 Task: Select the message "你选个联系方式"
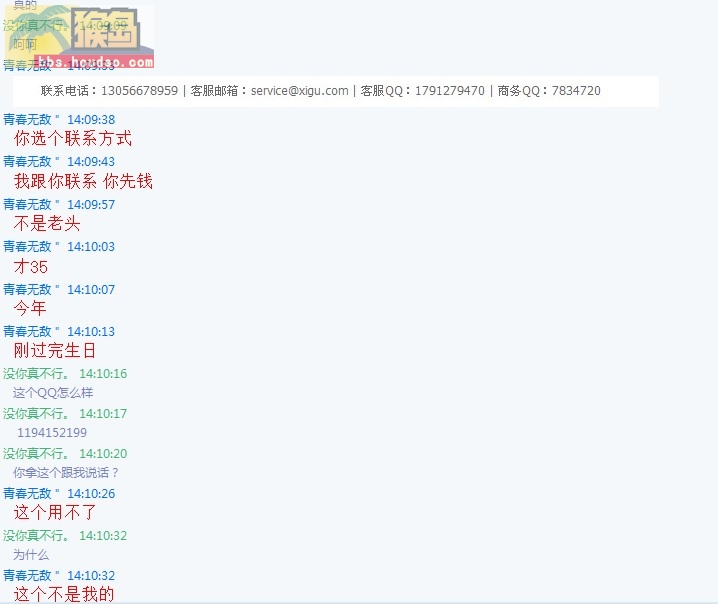tap(73, 138)
